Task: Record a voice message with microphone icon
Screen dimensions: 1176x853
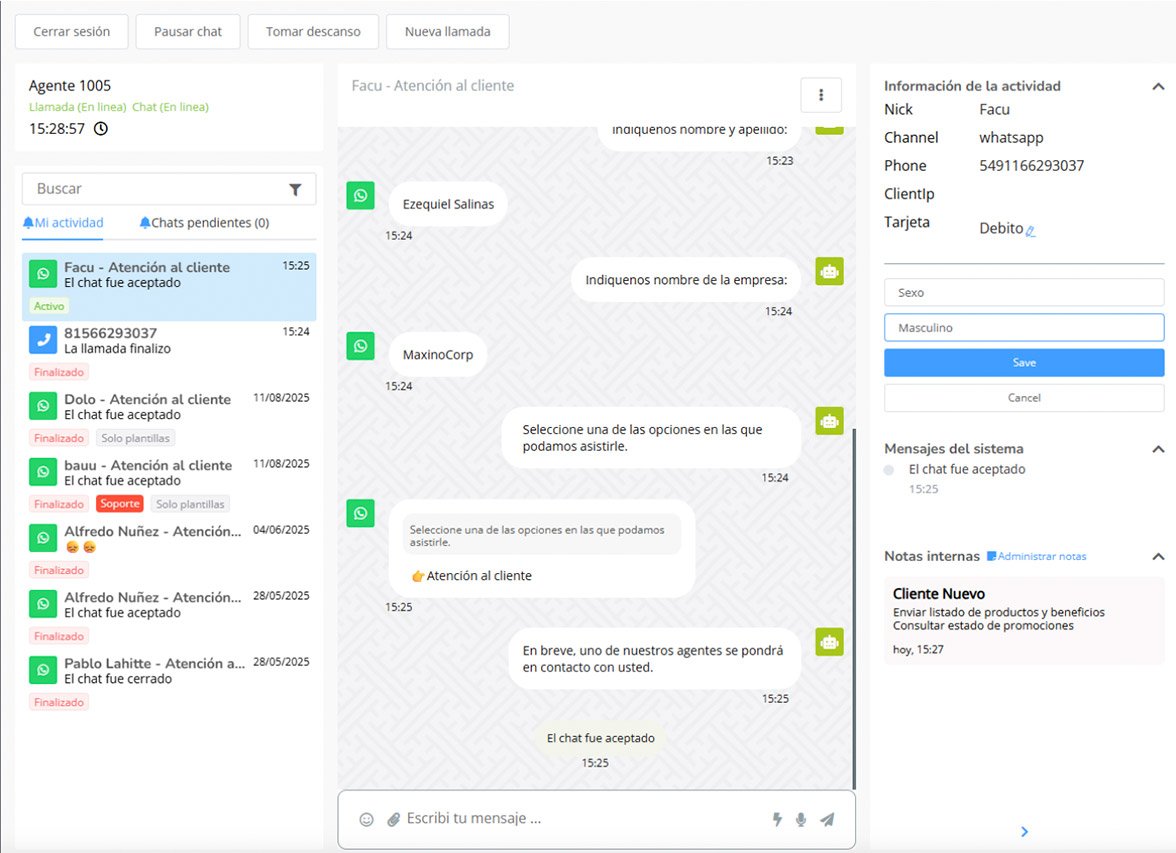Action: (801, 819)
